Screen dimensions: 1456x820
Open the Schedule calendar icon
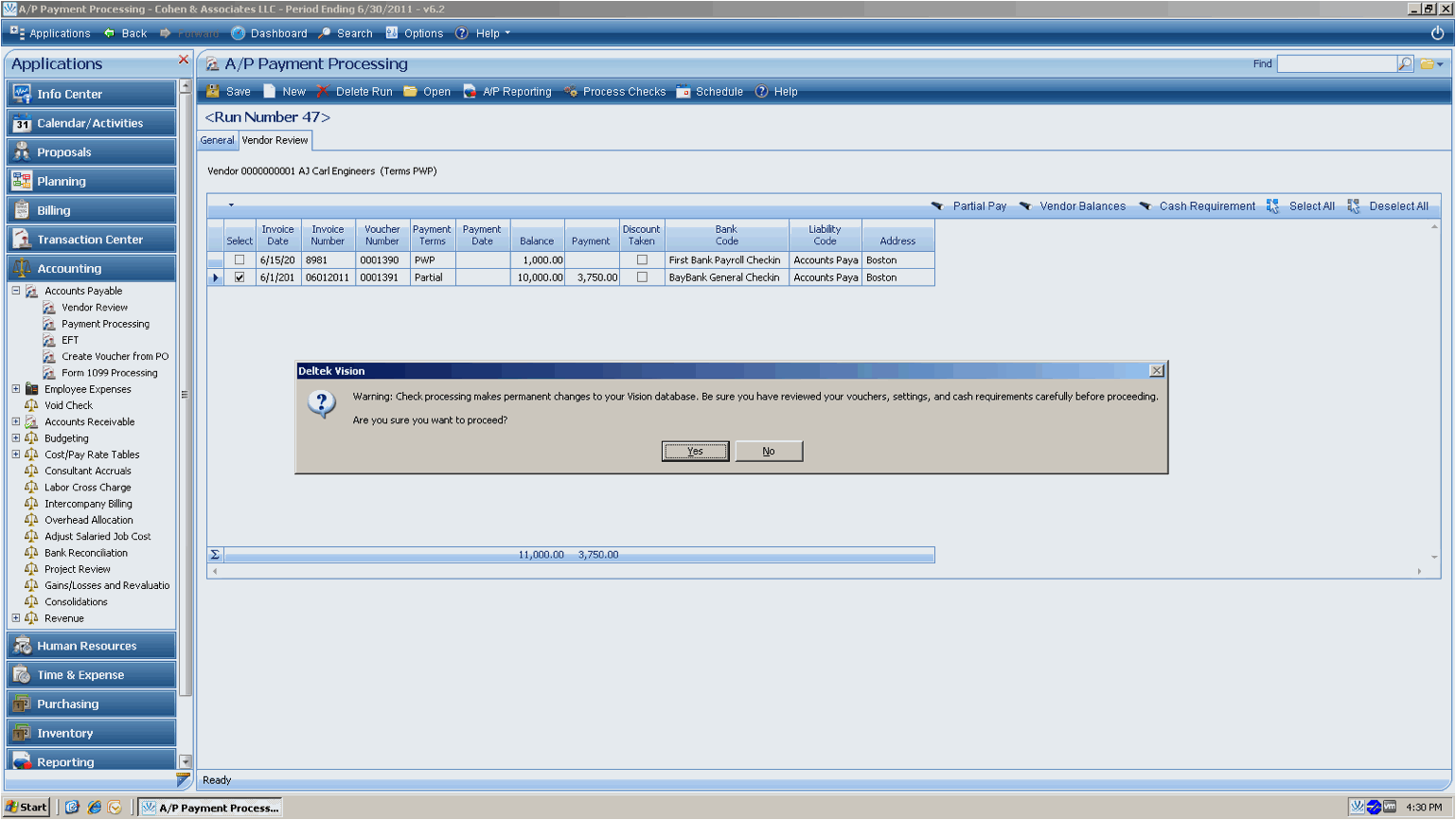(x=684, y=92)
